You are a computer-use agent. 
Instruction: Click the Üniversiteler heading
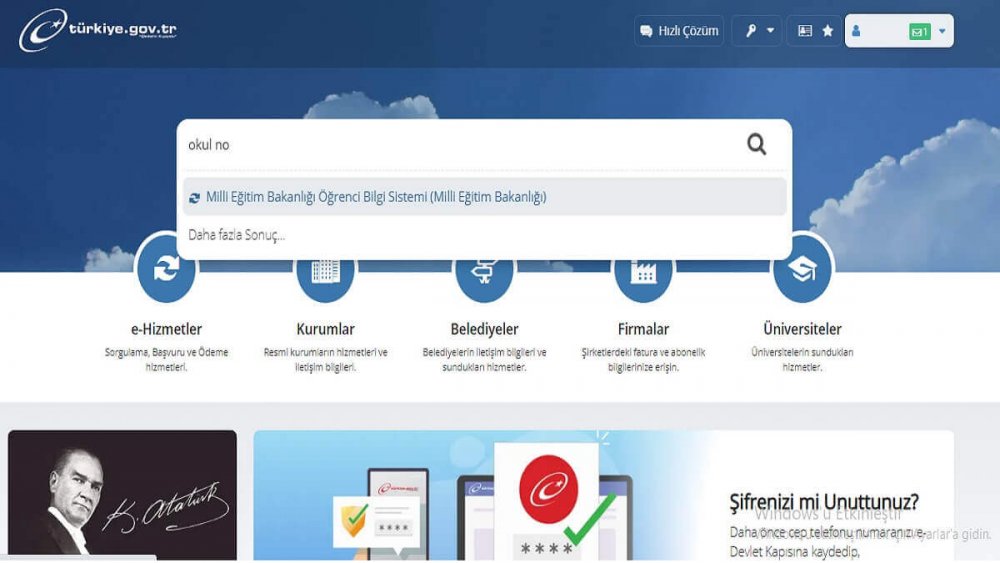(802, 329)
